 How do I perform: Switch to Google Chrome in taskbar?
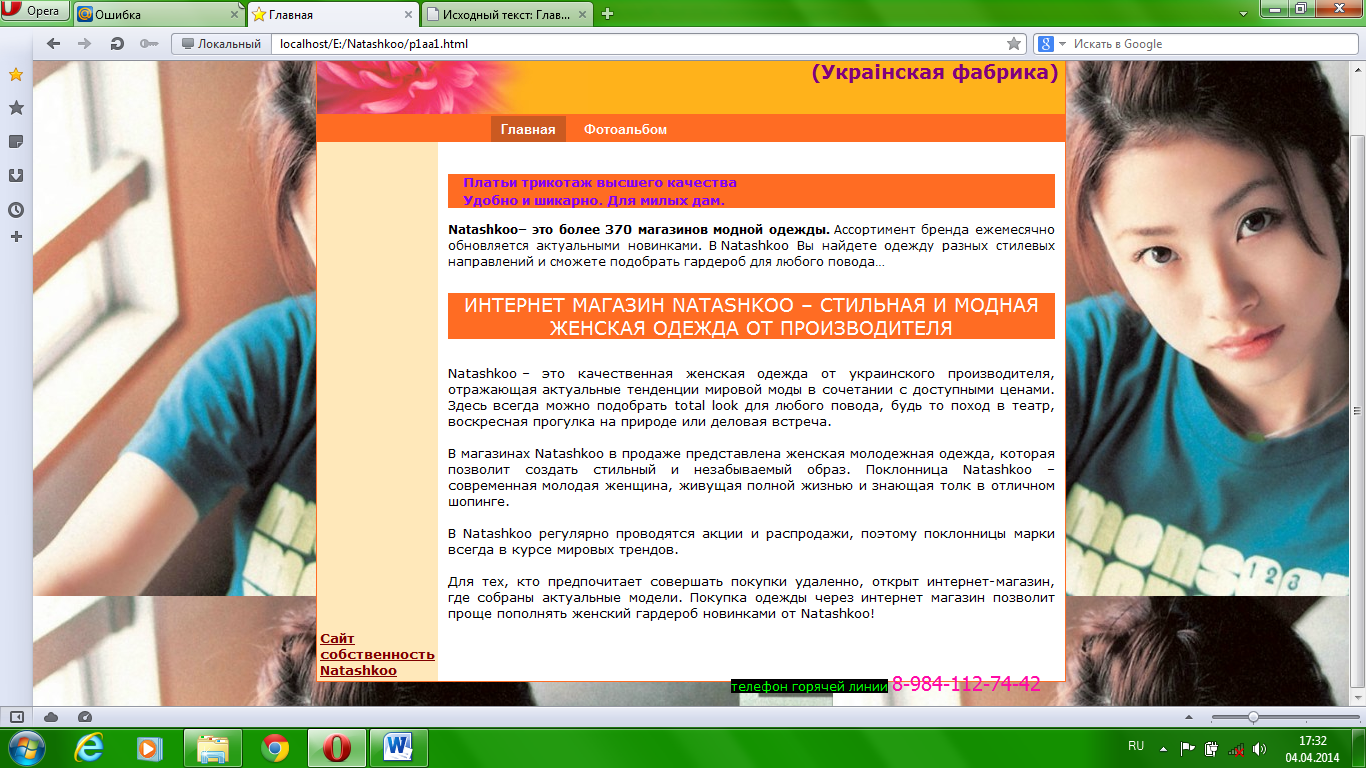pos(274,748)
